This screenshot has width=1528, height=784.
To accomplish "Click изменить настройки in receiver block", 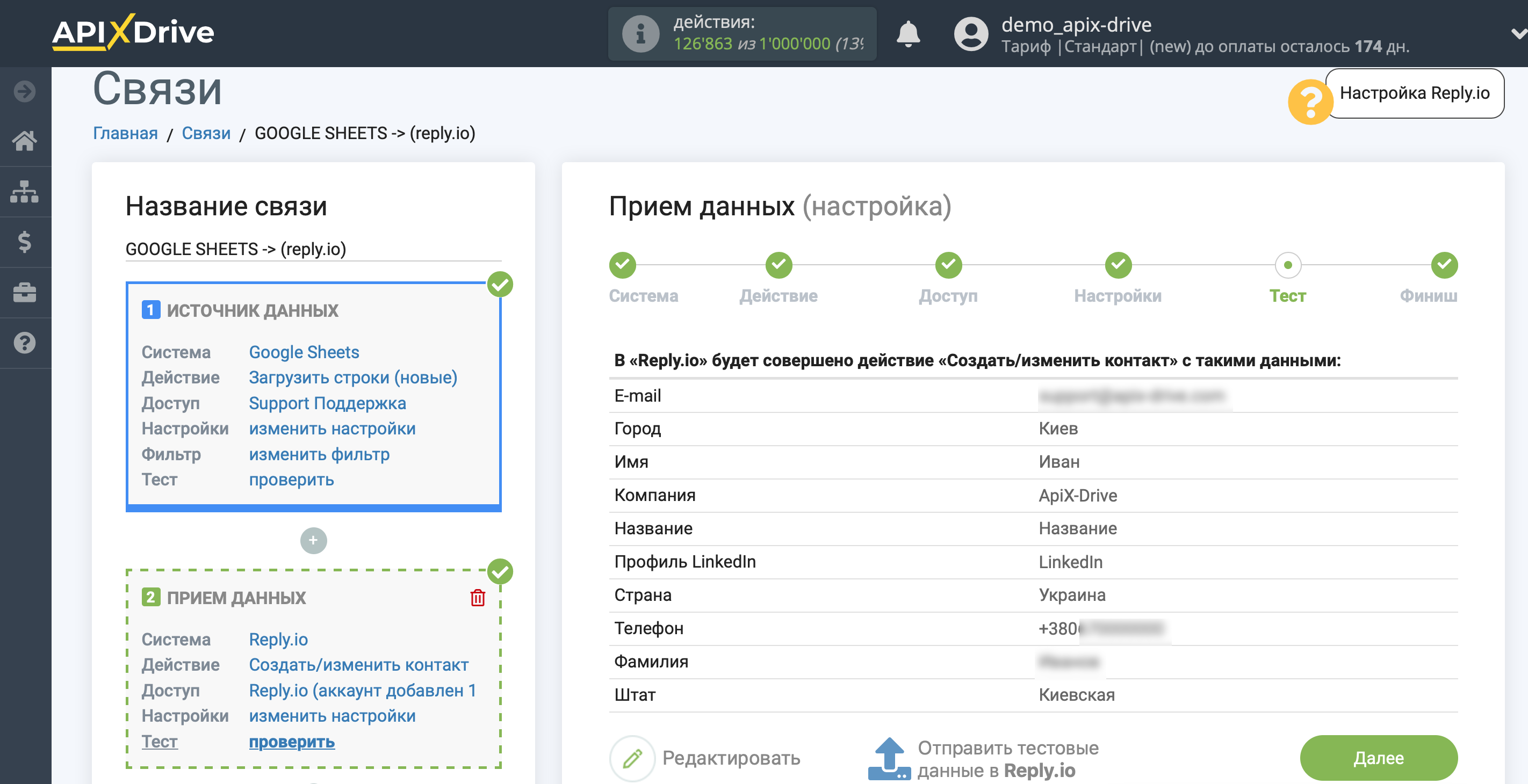I will [x=332, y=716].
